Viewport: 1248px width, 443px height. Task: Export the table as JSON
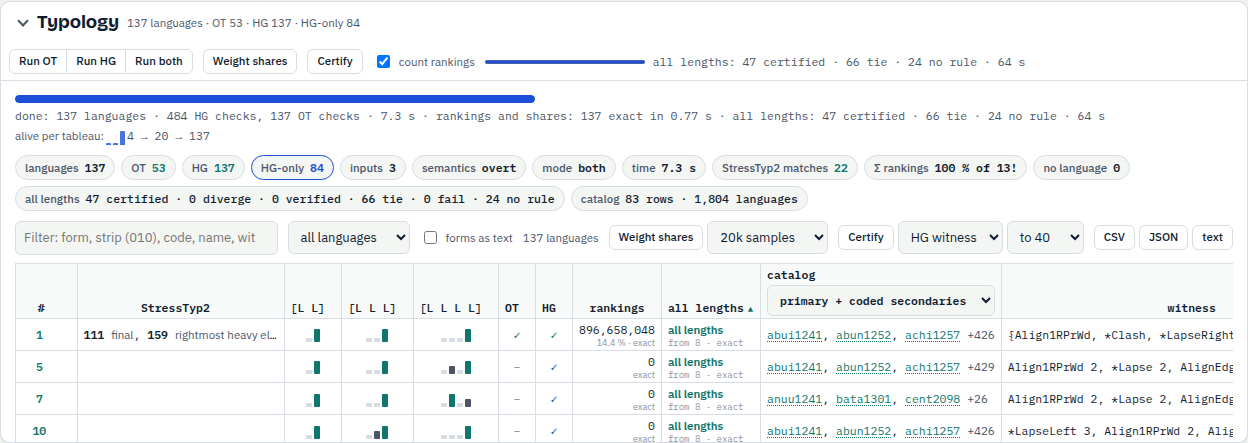click(x=1163, y=238)
